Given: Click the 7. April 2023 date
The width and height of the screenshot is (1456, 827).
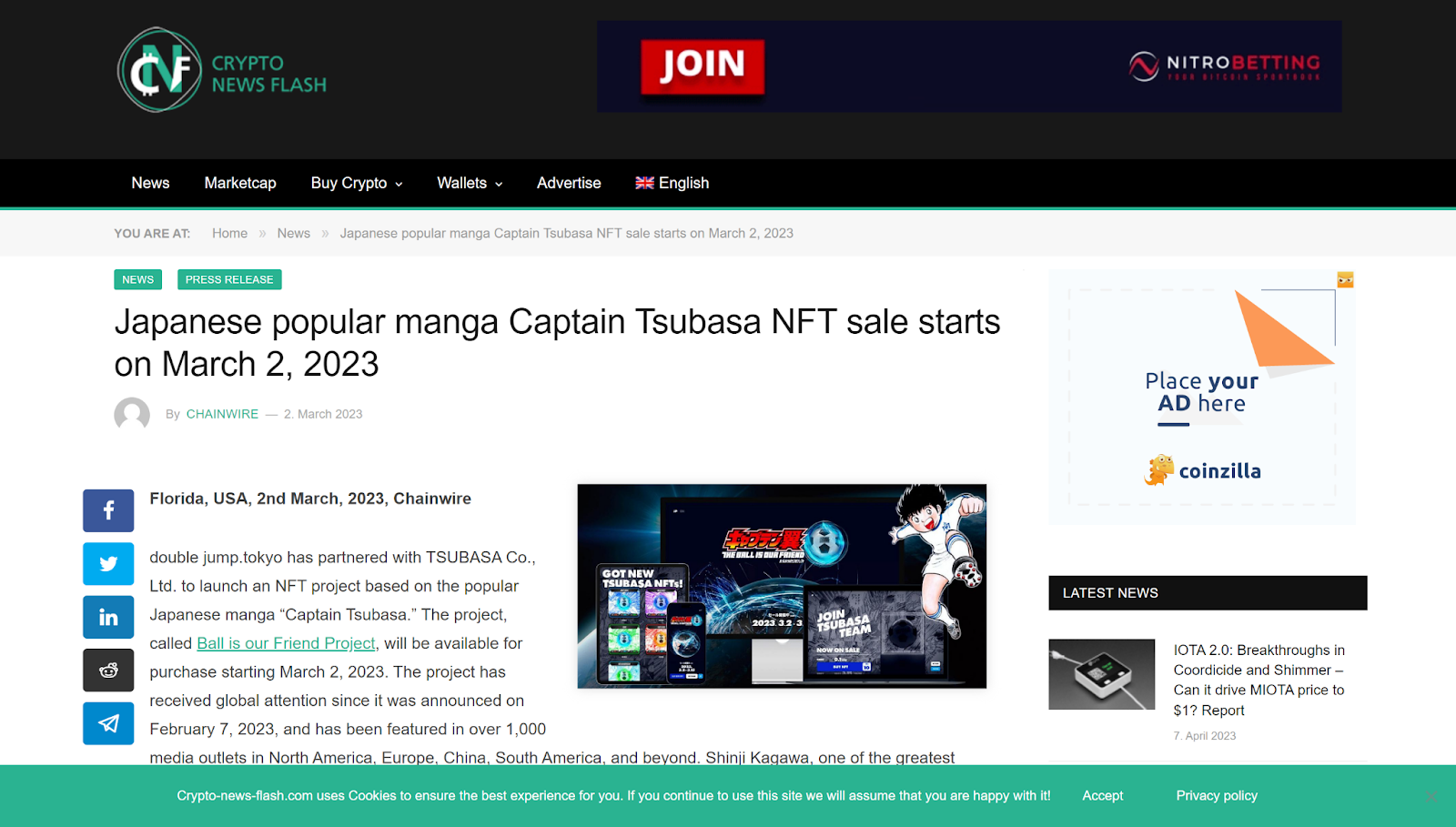Looking at the screenshot, I should (x=1205, y=736).
